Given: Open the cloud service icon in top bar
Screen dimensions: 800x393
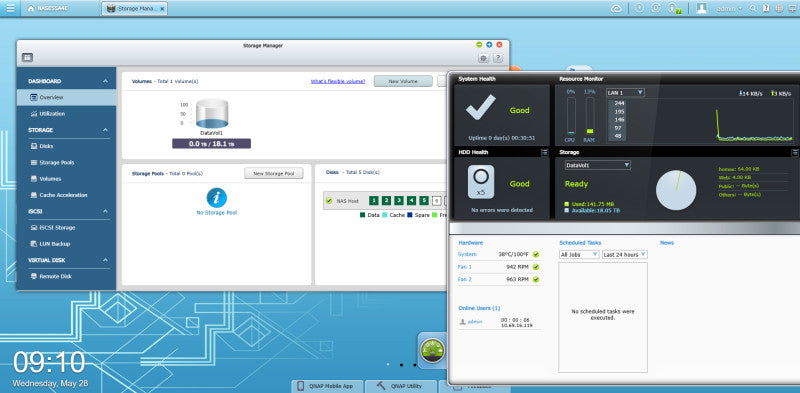Looking at the screenshot, I should pos(616,8).
